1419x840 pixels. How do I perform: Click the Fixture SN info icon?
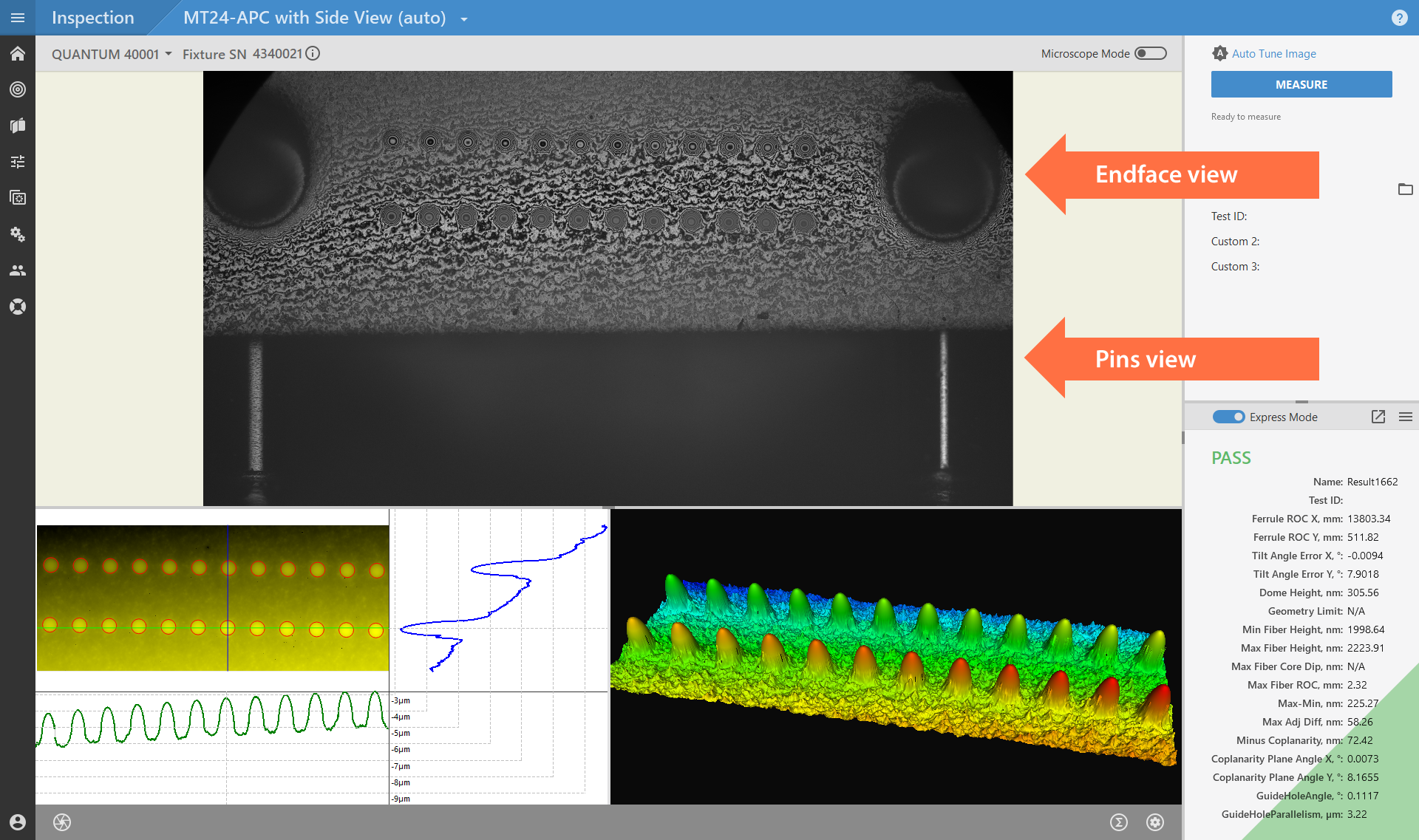click(x=313, y=53)
